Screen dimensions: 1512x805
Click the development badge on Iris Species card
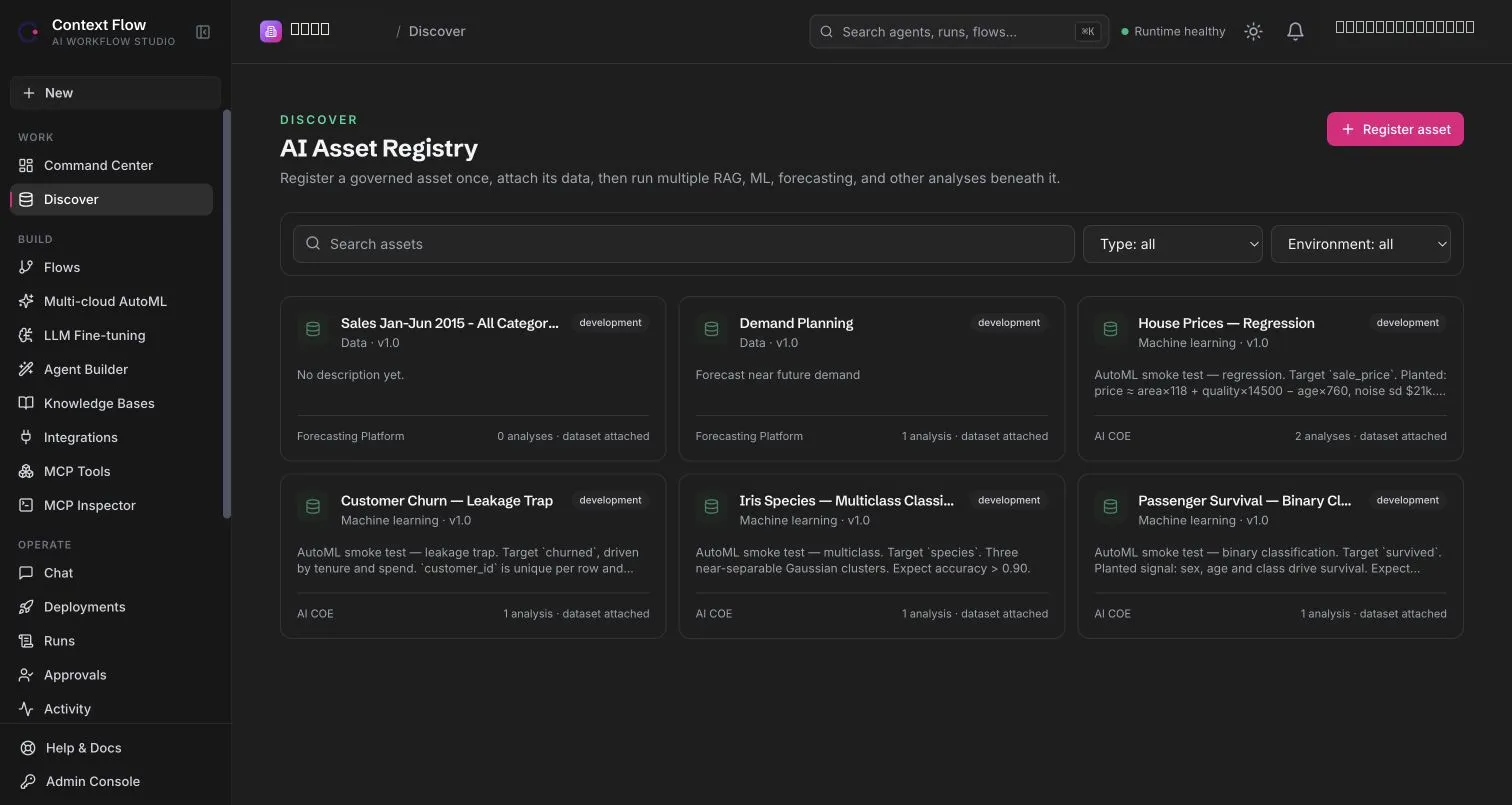coord(1009,500)
